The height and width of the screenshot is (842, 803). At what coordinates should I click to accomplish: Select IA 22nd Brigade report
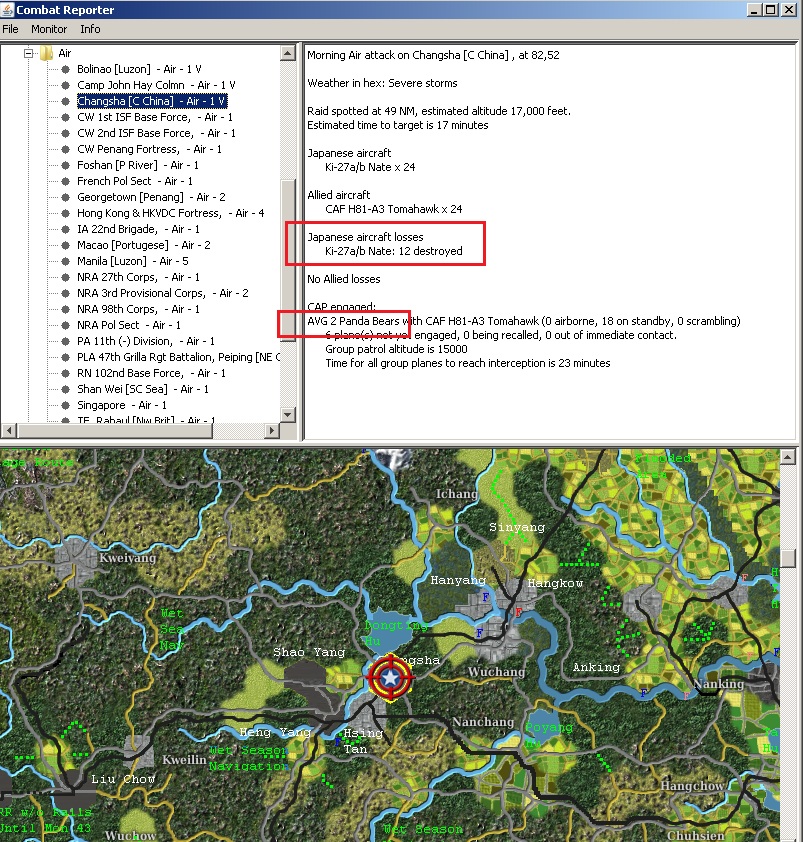139,229
